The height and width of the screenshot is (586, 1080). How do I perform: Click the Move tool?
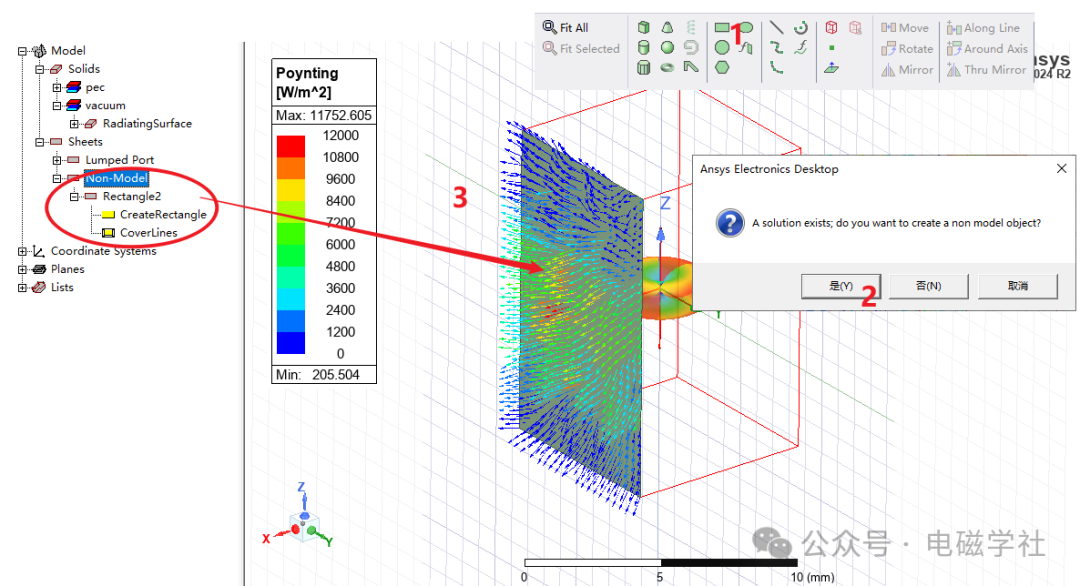(x=905, y=28)
